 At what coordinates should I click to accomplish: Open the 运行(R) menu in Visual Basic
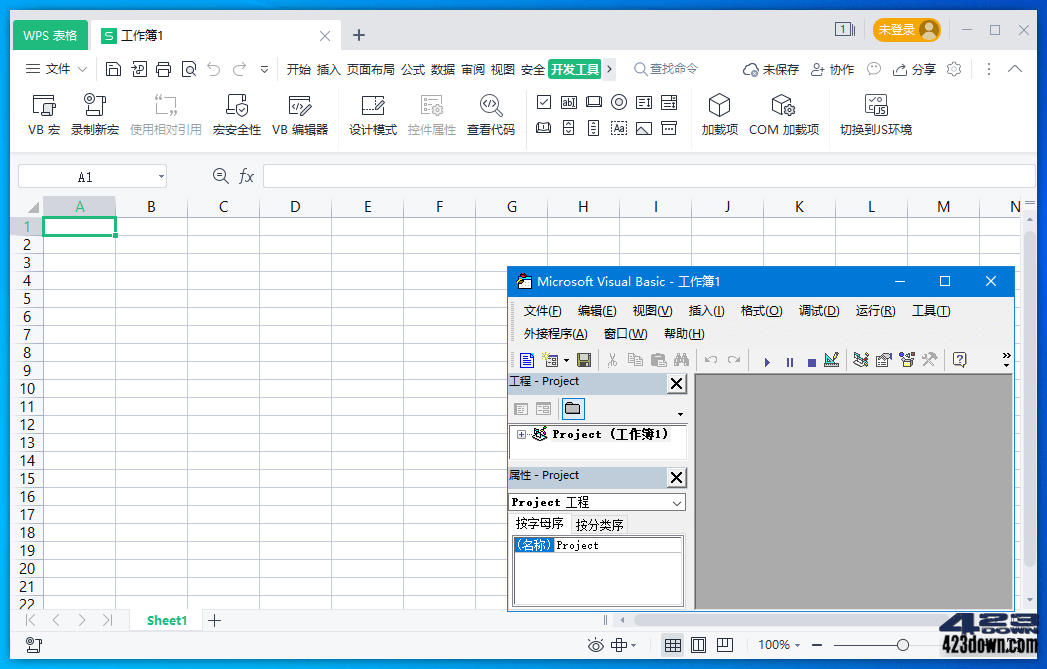coord(874,311)
